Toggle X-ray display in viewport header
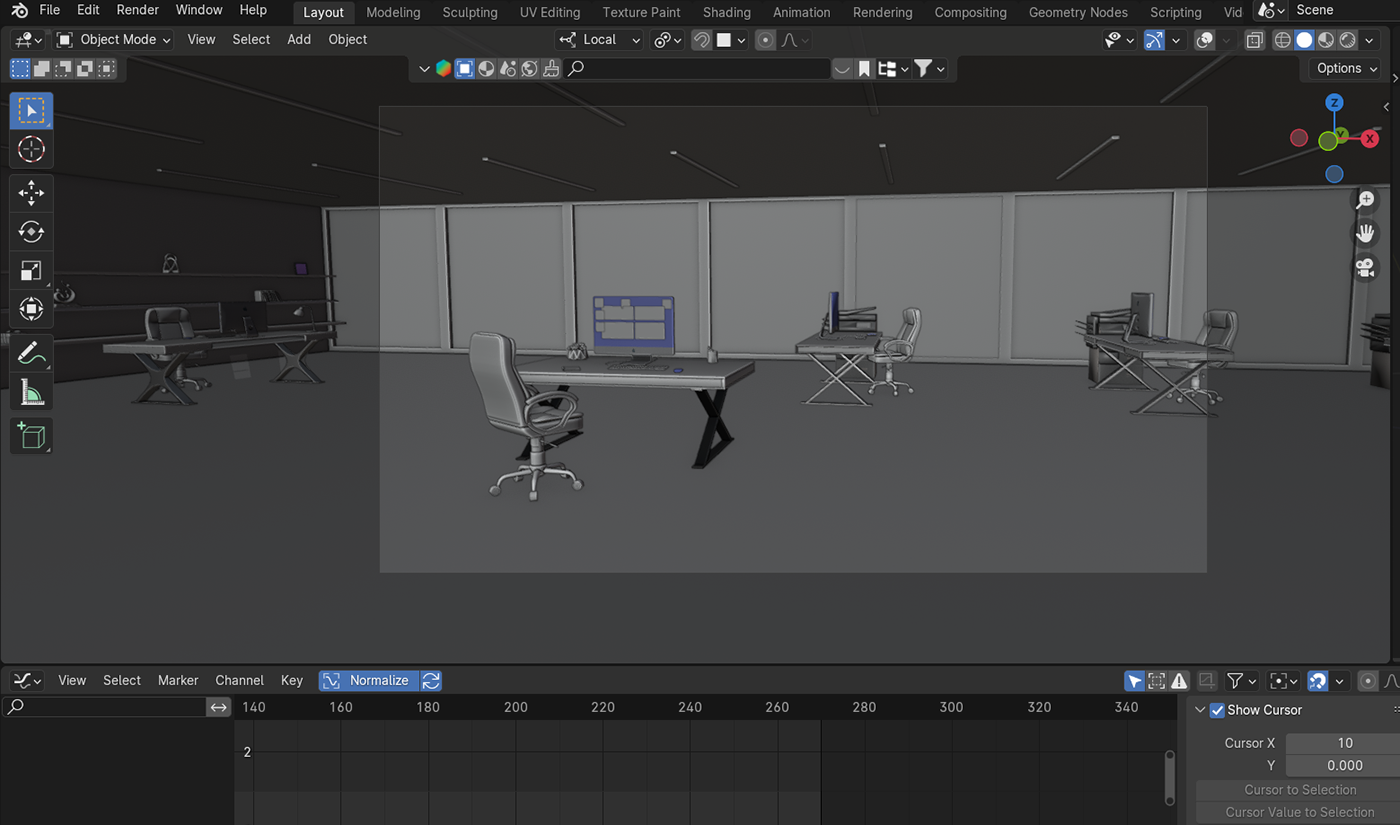The image size is (1400, 825). point(1254,40)
